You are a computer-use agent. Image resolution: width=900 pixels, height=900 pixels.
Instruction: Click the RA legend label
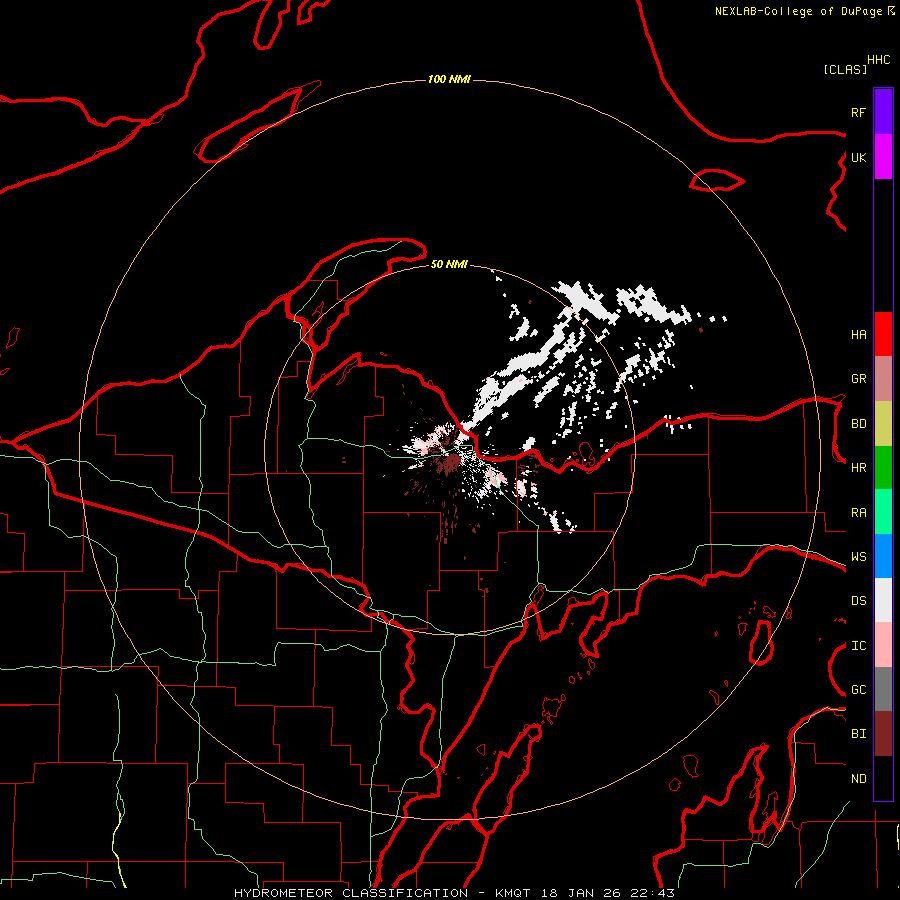pyautogui.click(x=858, y=513)
